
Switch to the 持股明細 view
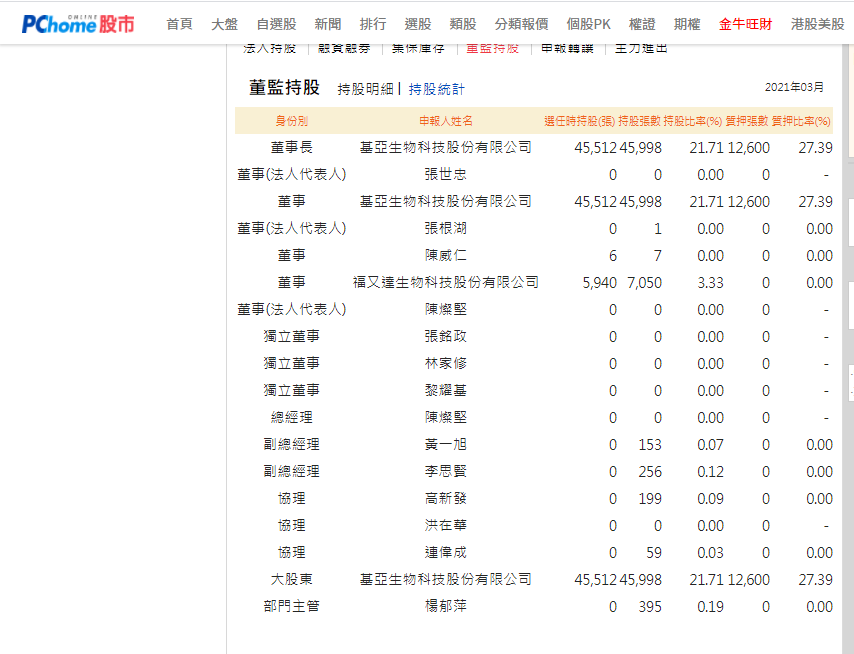[365, 89]
